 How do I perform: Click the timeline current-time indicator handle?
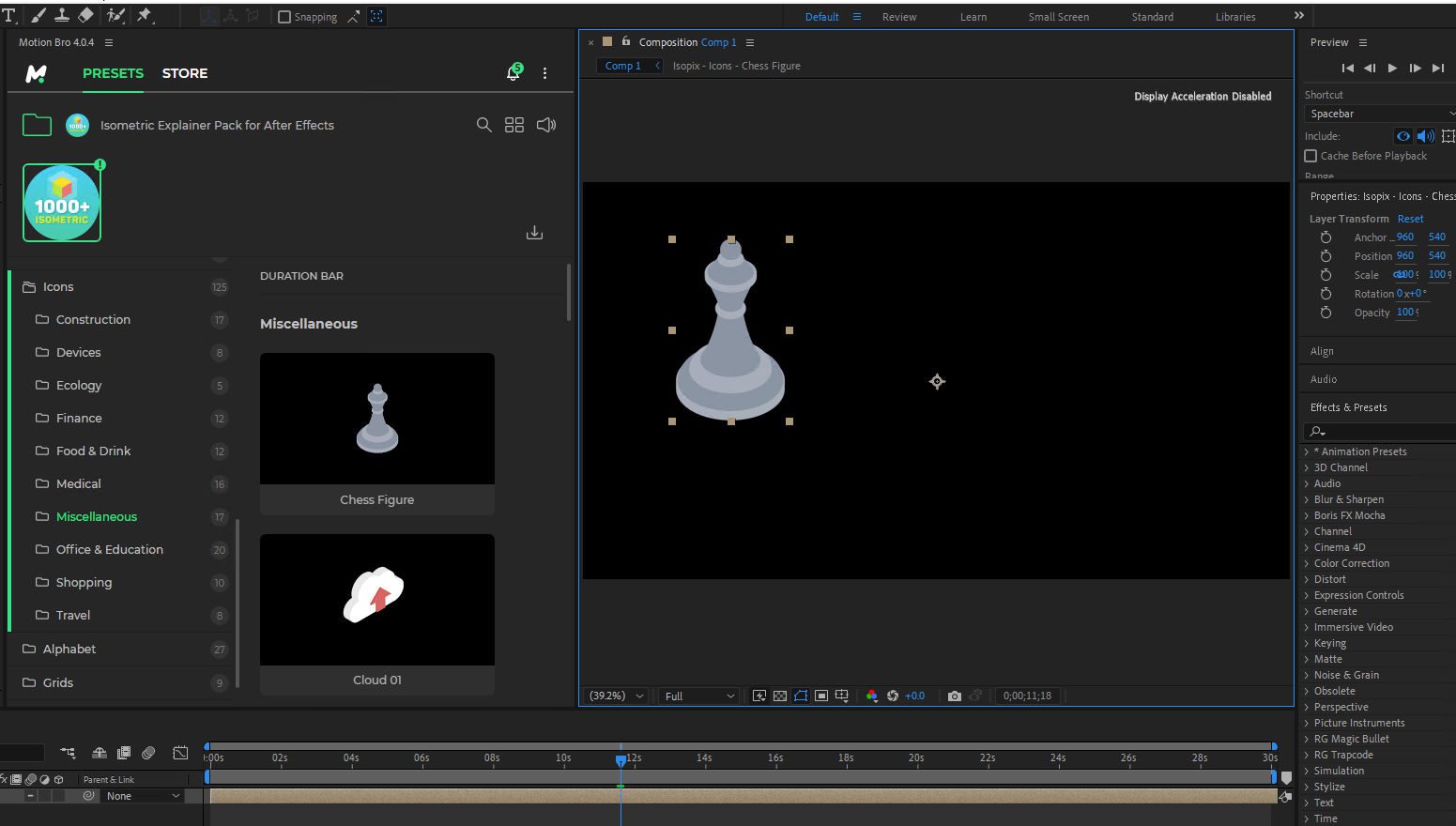pyautogui.click(x=621, y=759)
